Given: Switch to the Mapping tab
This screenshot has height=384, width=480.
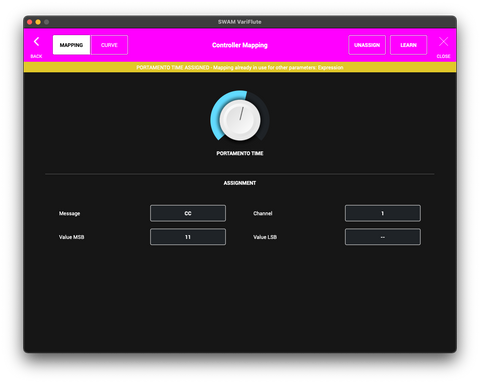Looking at the screenshot, I should pos(71,45).
